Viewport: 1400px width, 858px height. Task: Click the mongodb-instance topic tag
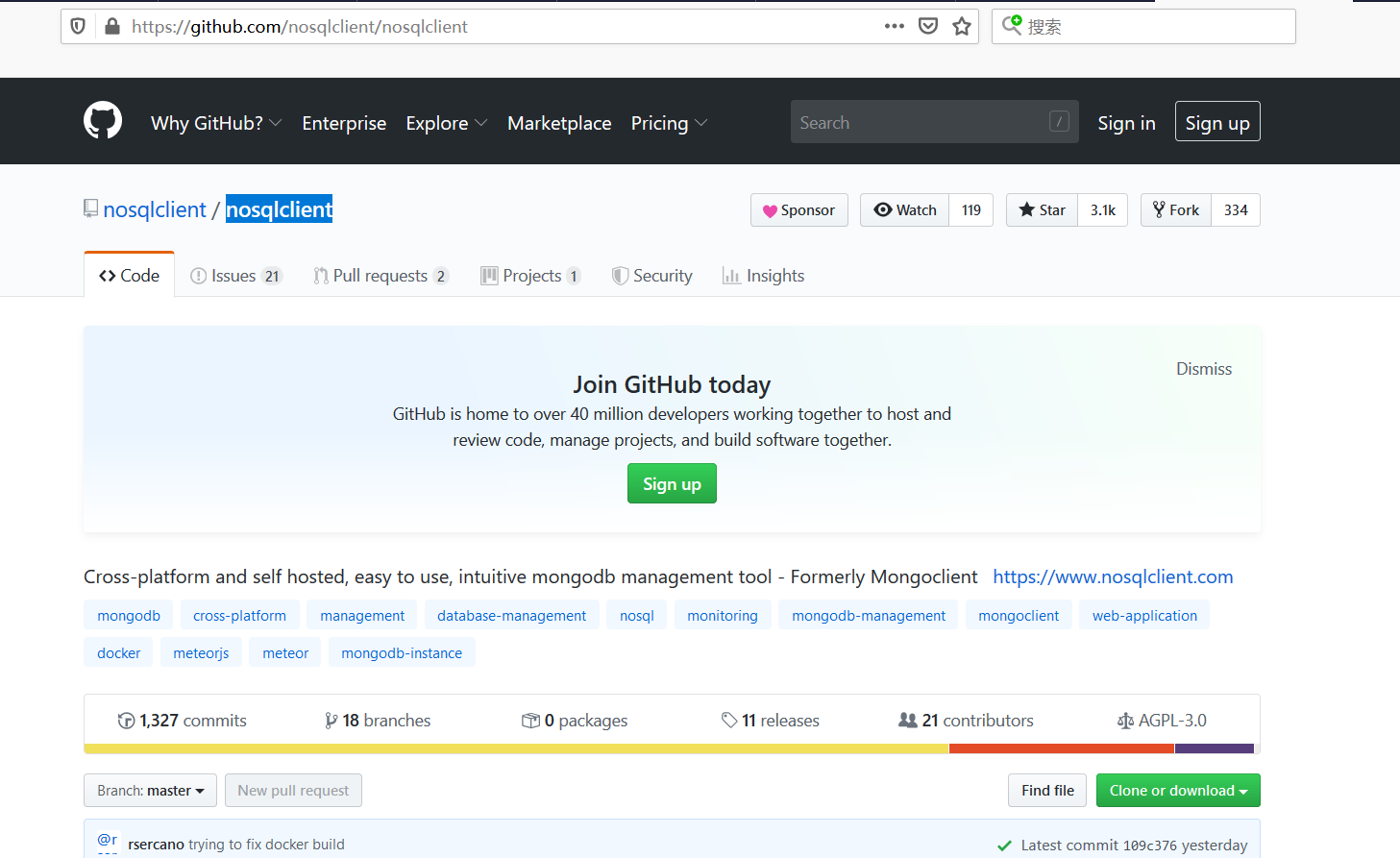coord(402,653)
